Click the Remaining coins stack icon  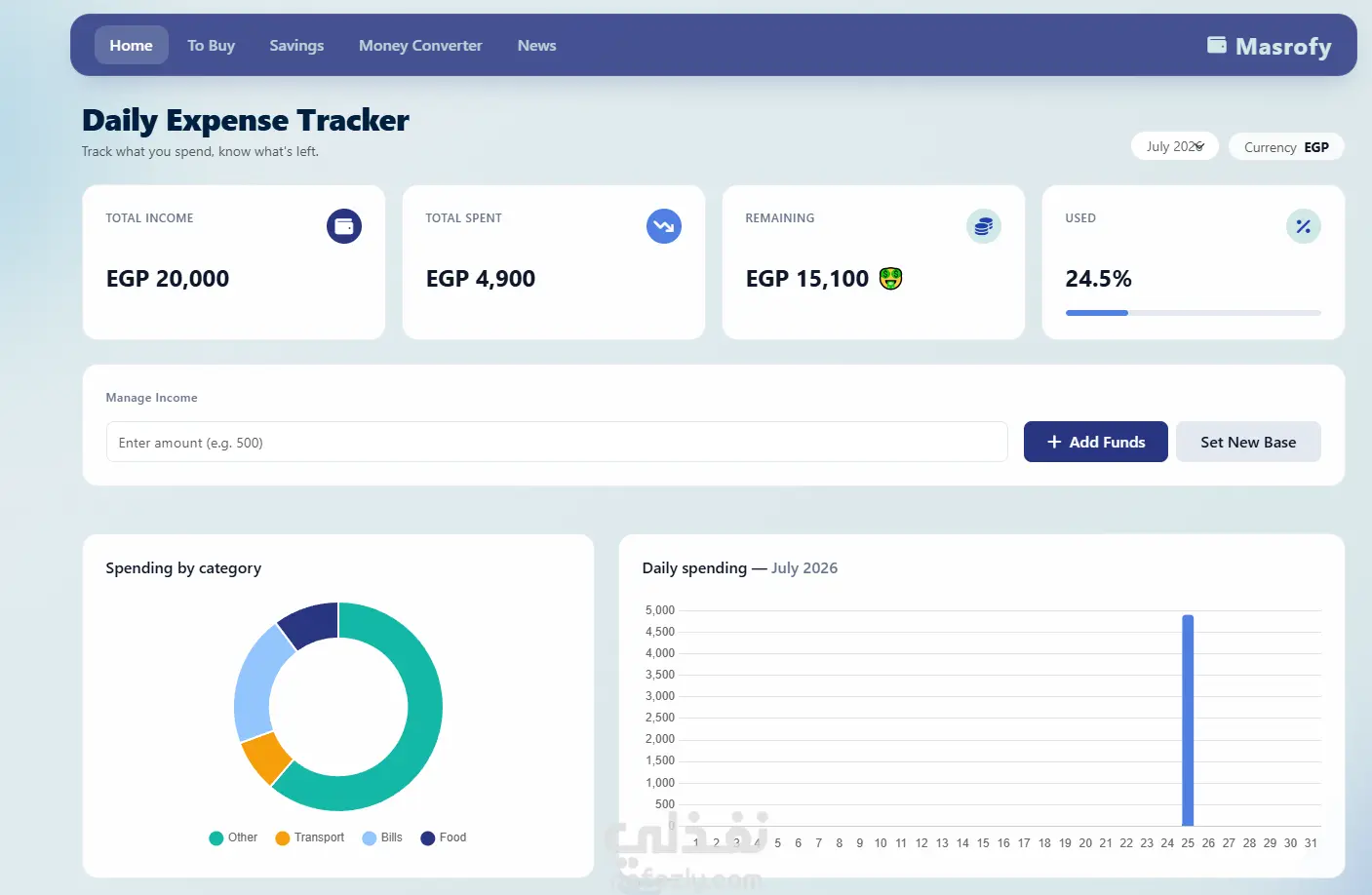pyautogui.click(x=984, y=226)
